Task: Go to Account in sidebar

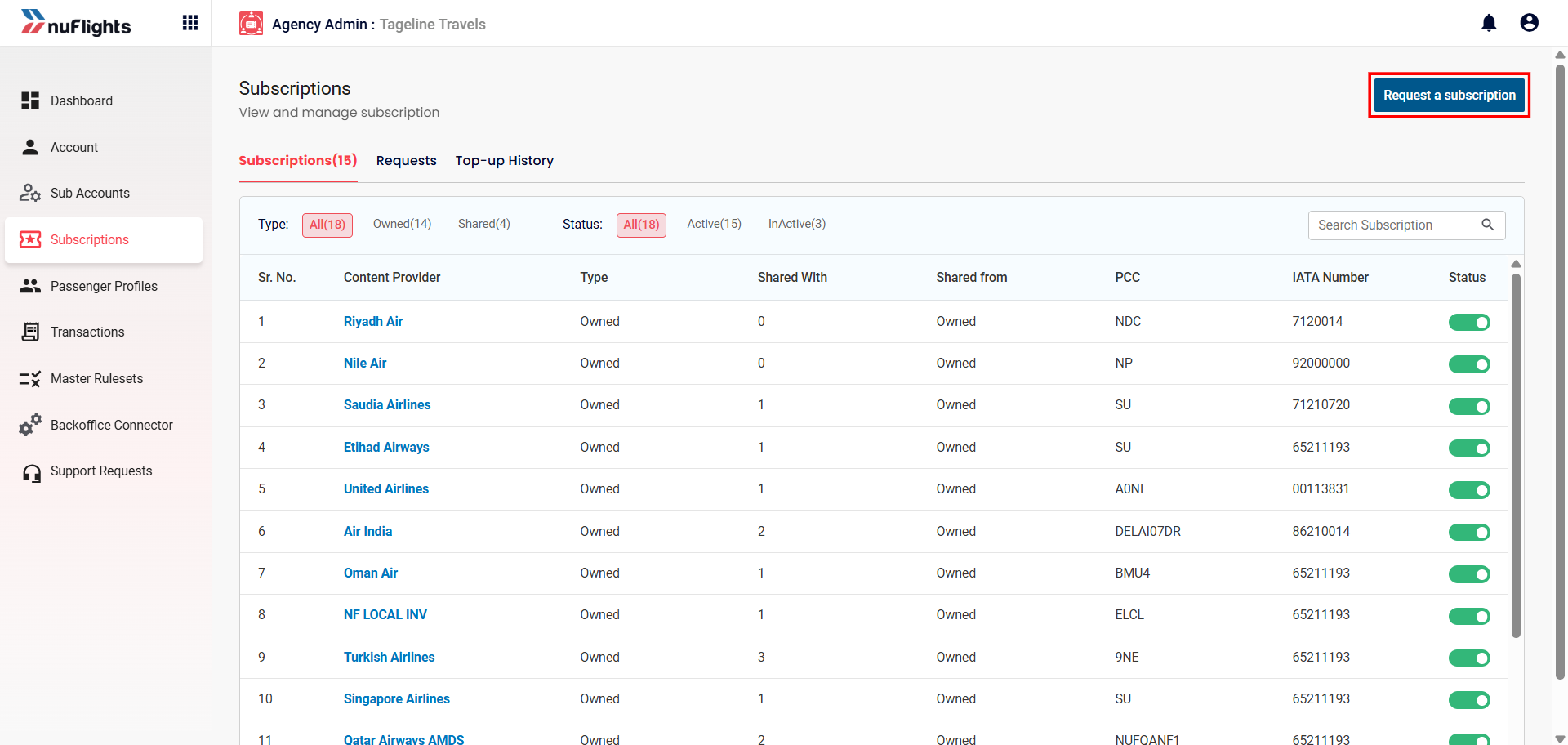Action: pyautogui.click(x=104, y=147)
